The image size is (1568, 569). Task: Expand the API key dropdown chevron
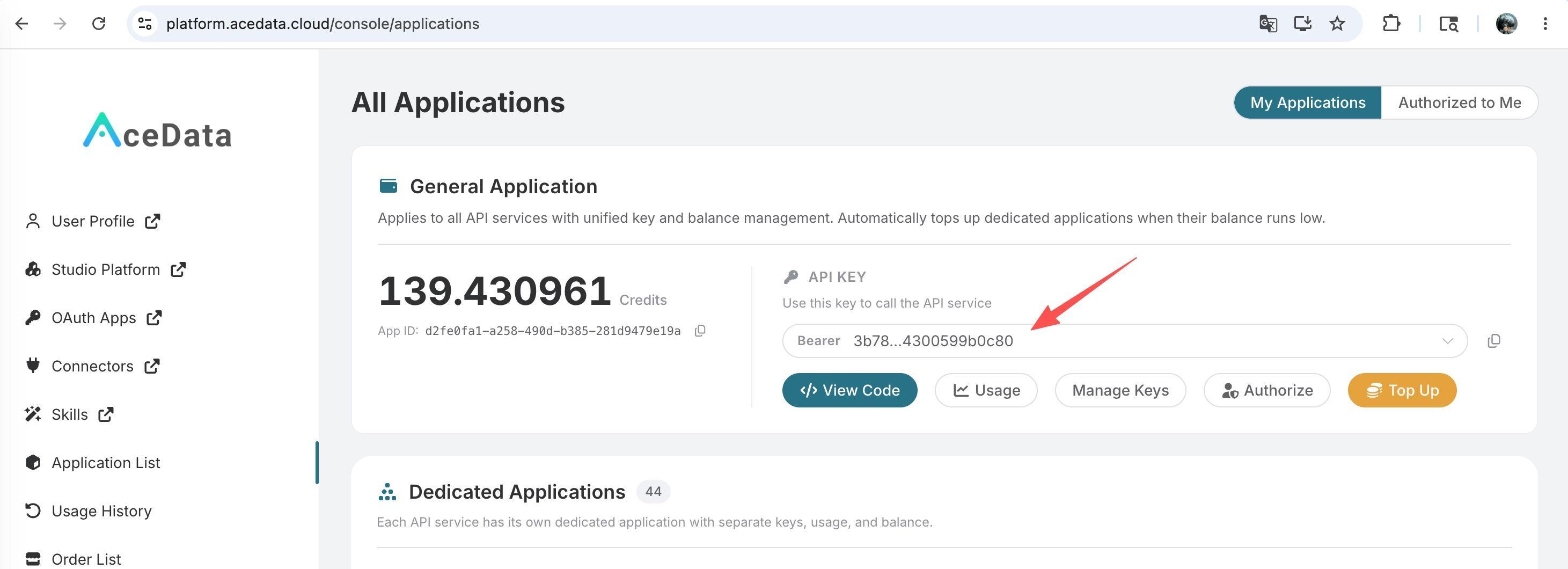(1447, 341)
